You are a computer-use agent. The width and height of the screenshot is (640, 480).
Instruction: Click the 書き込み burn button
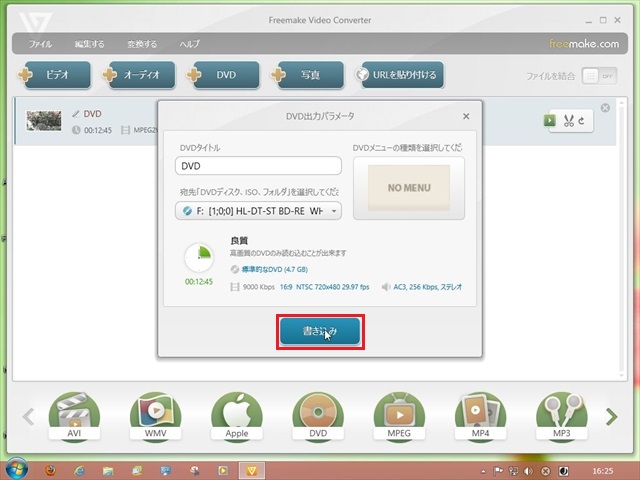click(x=320, y=333)
